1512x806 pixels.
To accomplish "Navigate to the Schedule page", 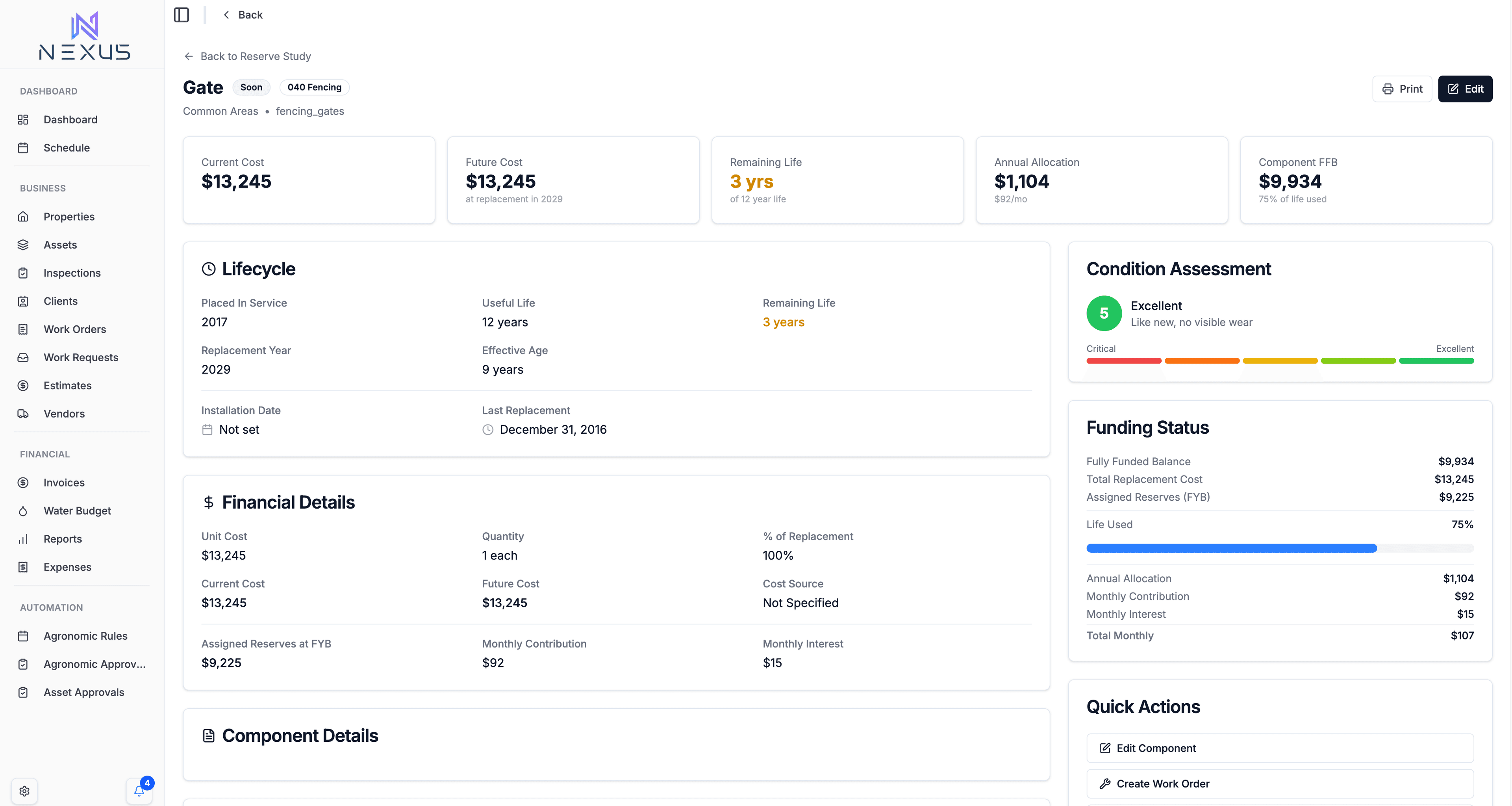I will click(66, 148).
